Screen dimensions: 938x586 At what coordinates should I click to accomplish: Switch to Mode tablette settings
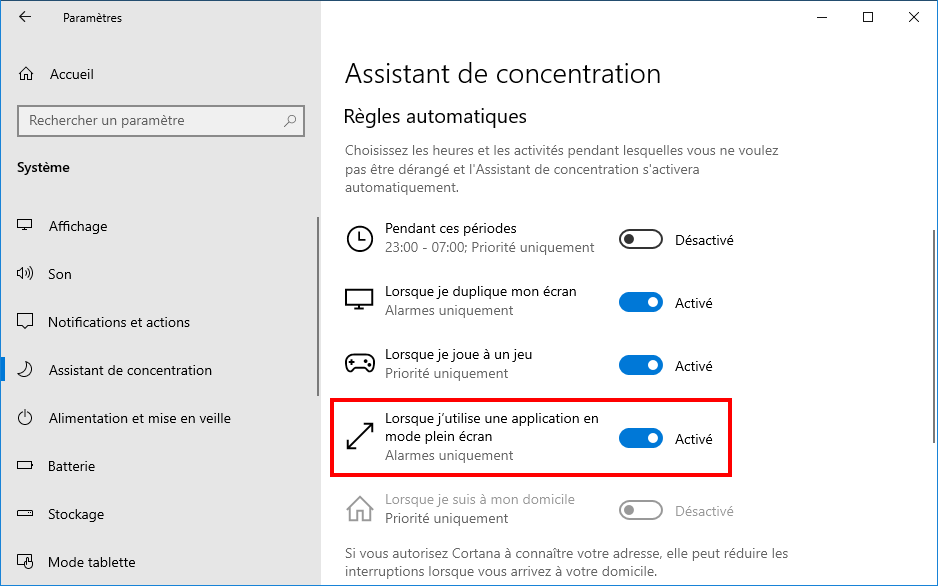92,562
